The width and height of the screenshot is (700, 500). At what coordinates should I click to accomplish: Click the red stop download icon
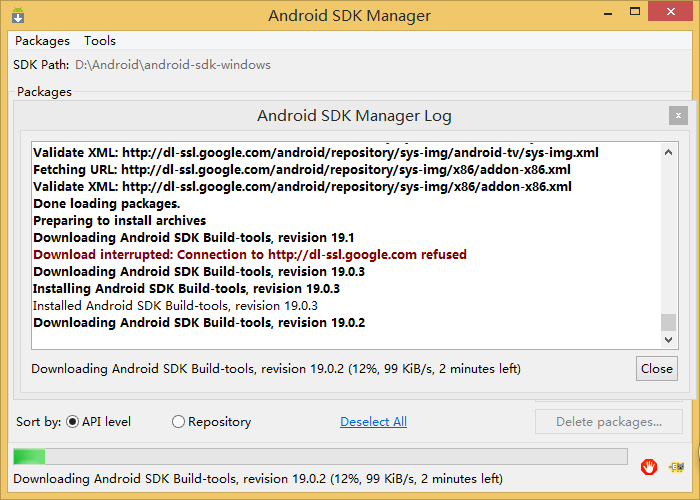coord(649,467)
